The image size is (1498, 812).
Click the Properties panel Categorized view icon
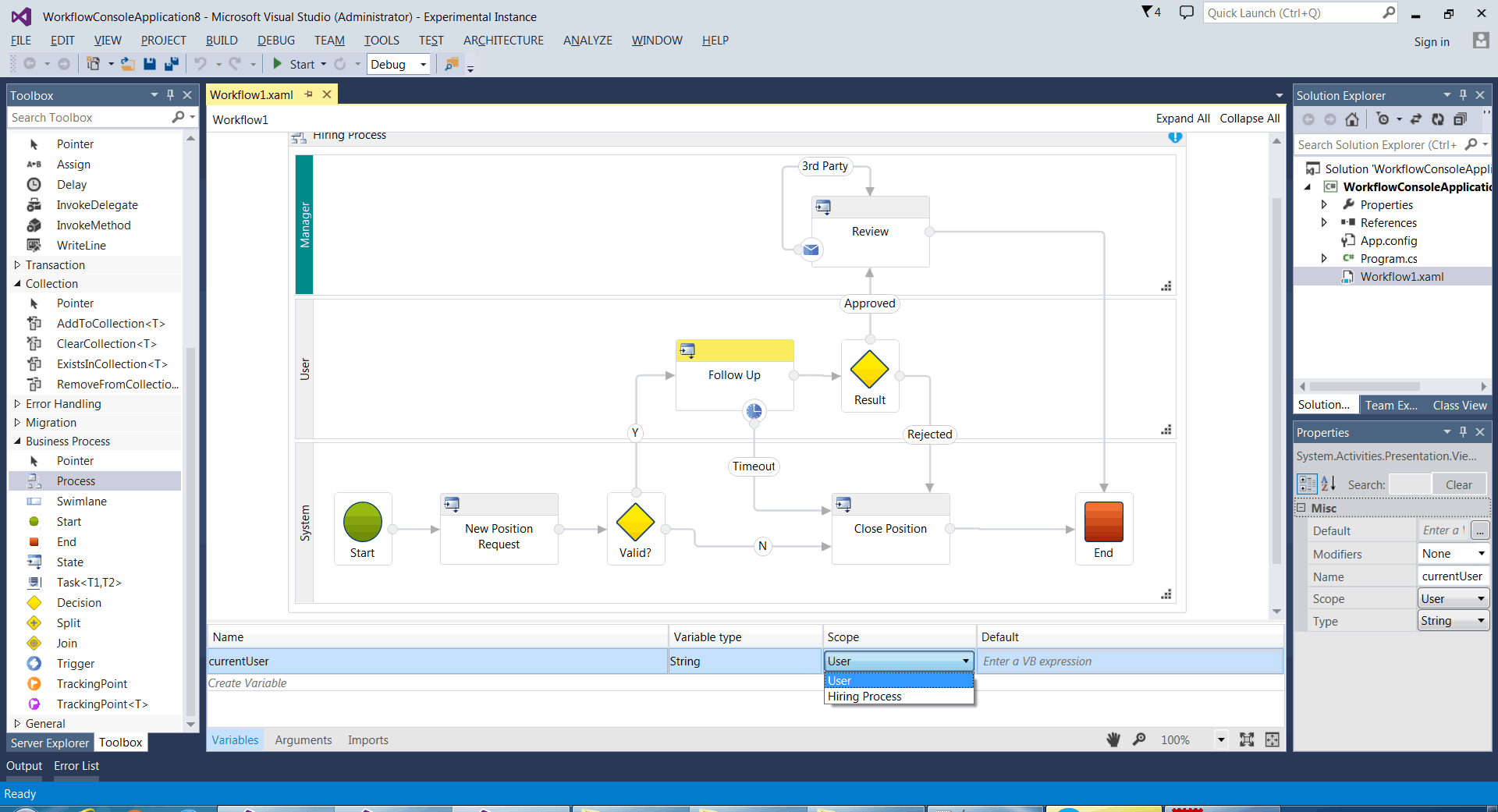click(1307, 484)
